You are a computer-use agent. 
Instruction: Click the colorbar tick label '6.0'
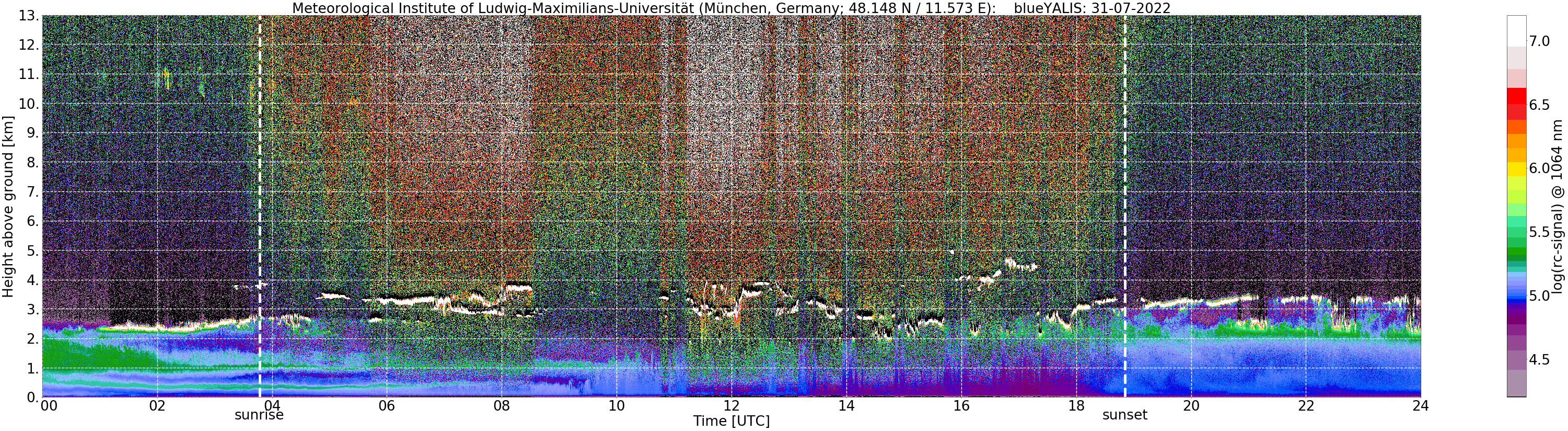(1539, 168)
